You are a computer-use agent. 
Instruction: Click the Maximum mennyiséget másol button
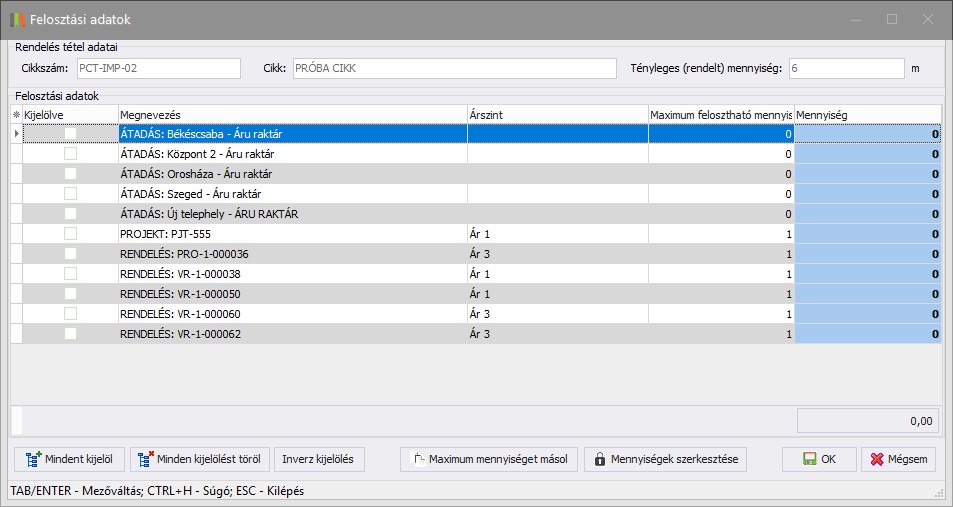pyautogui.click(x=488, y=459)
